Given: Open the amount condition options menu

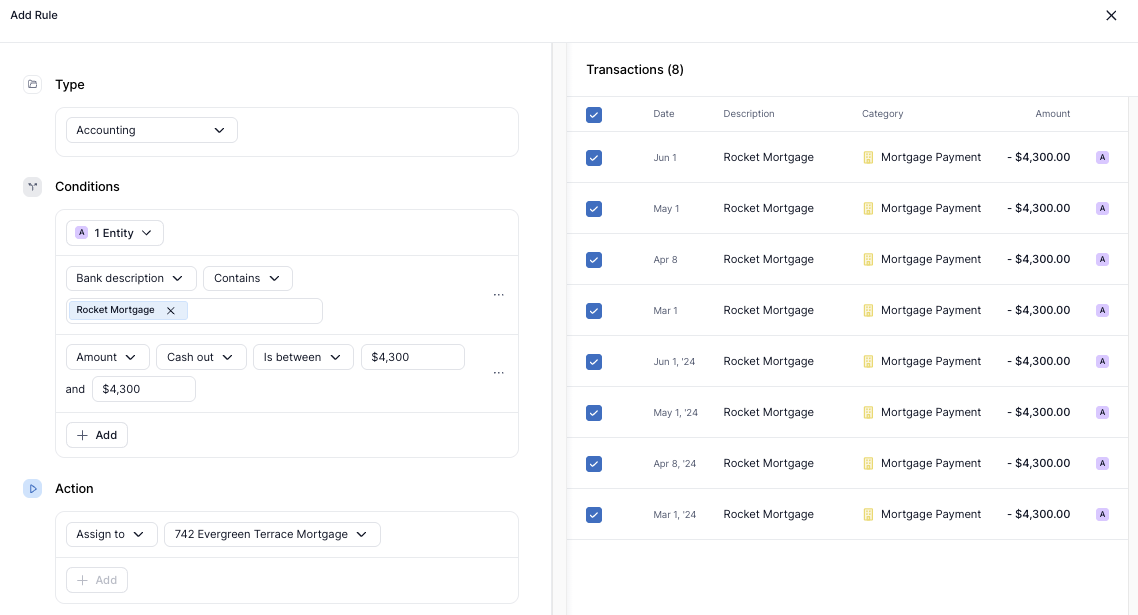Looking at the screenshot, I should tap(498, 373).
